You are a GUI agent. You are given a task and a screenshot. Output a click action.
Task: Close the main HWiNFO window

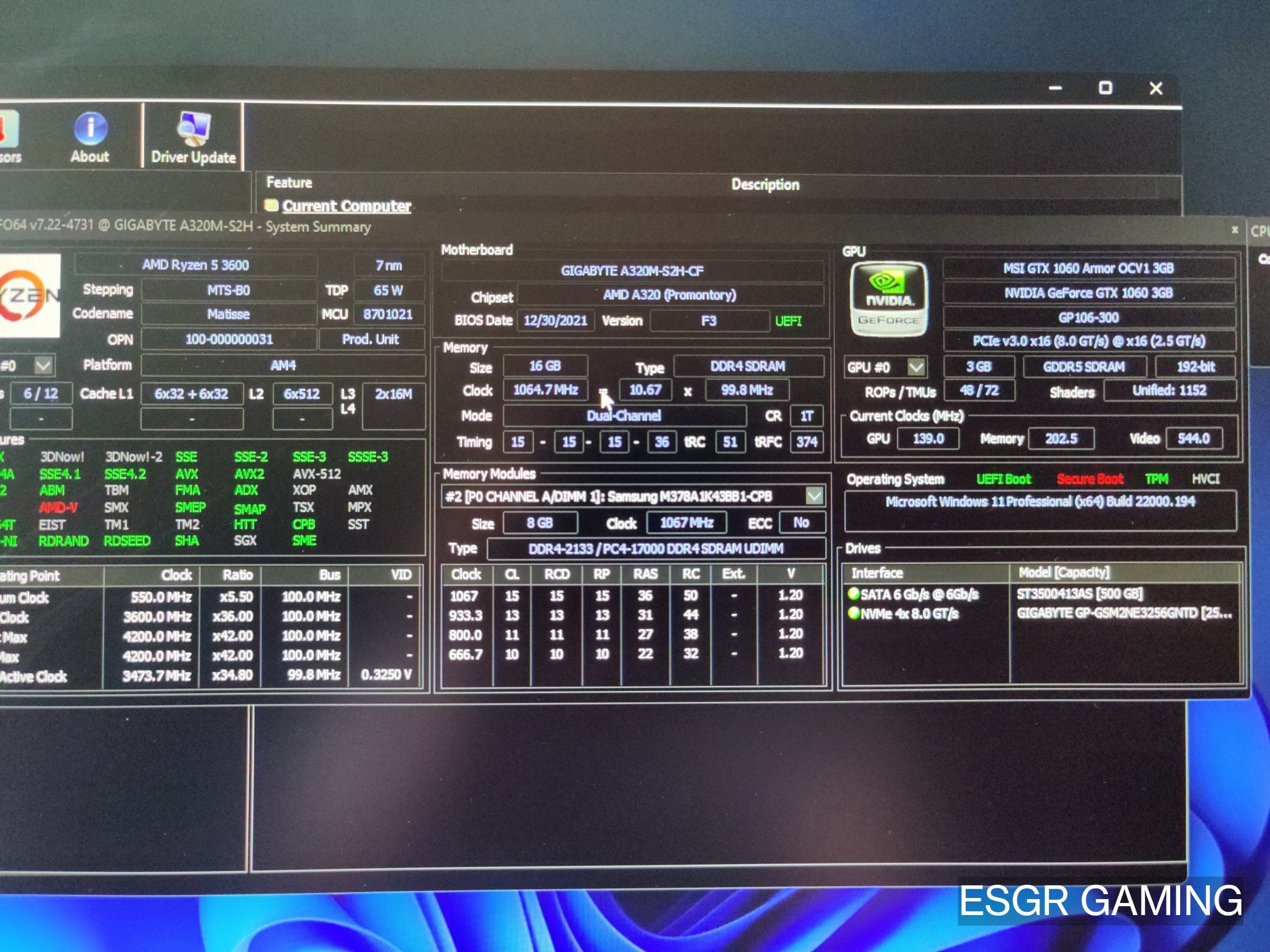[1156, 88]
